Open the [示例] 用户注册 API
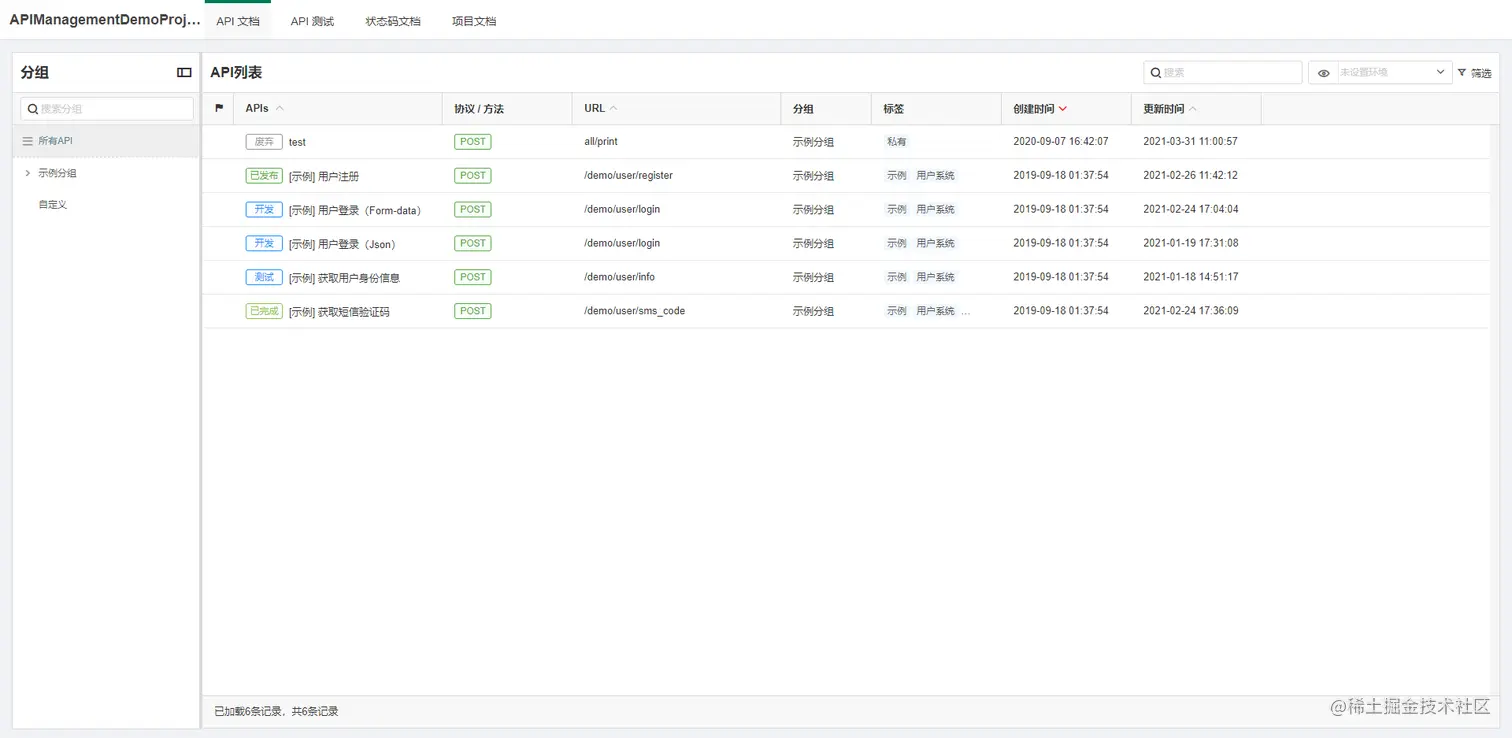 click(x=324, y=176)
